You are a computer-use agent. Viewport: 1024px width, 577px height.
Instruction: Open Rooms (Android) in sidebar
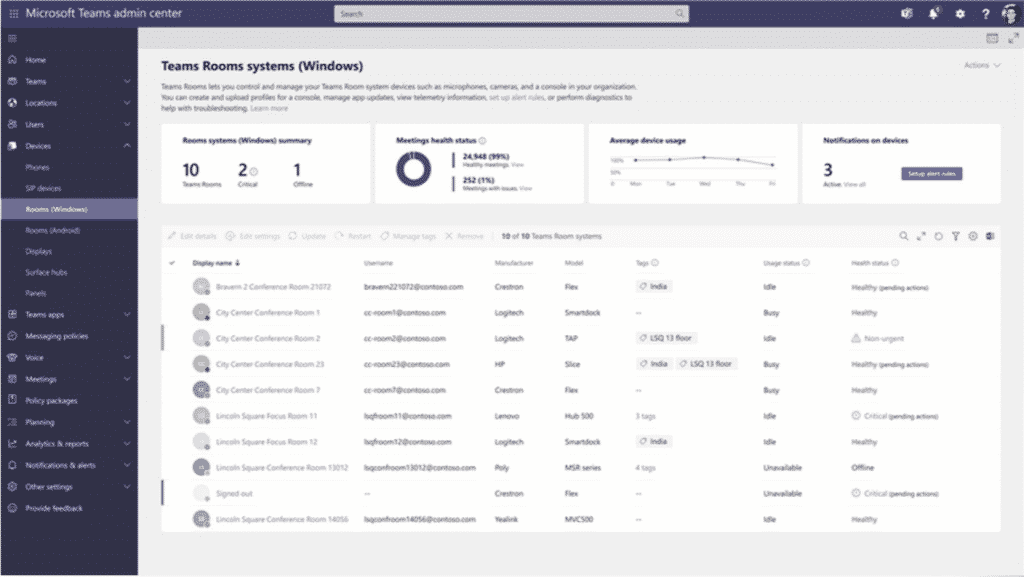[x=53, y=230]
